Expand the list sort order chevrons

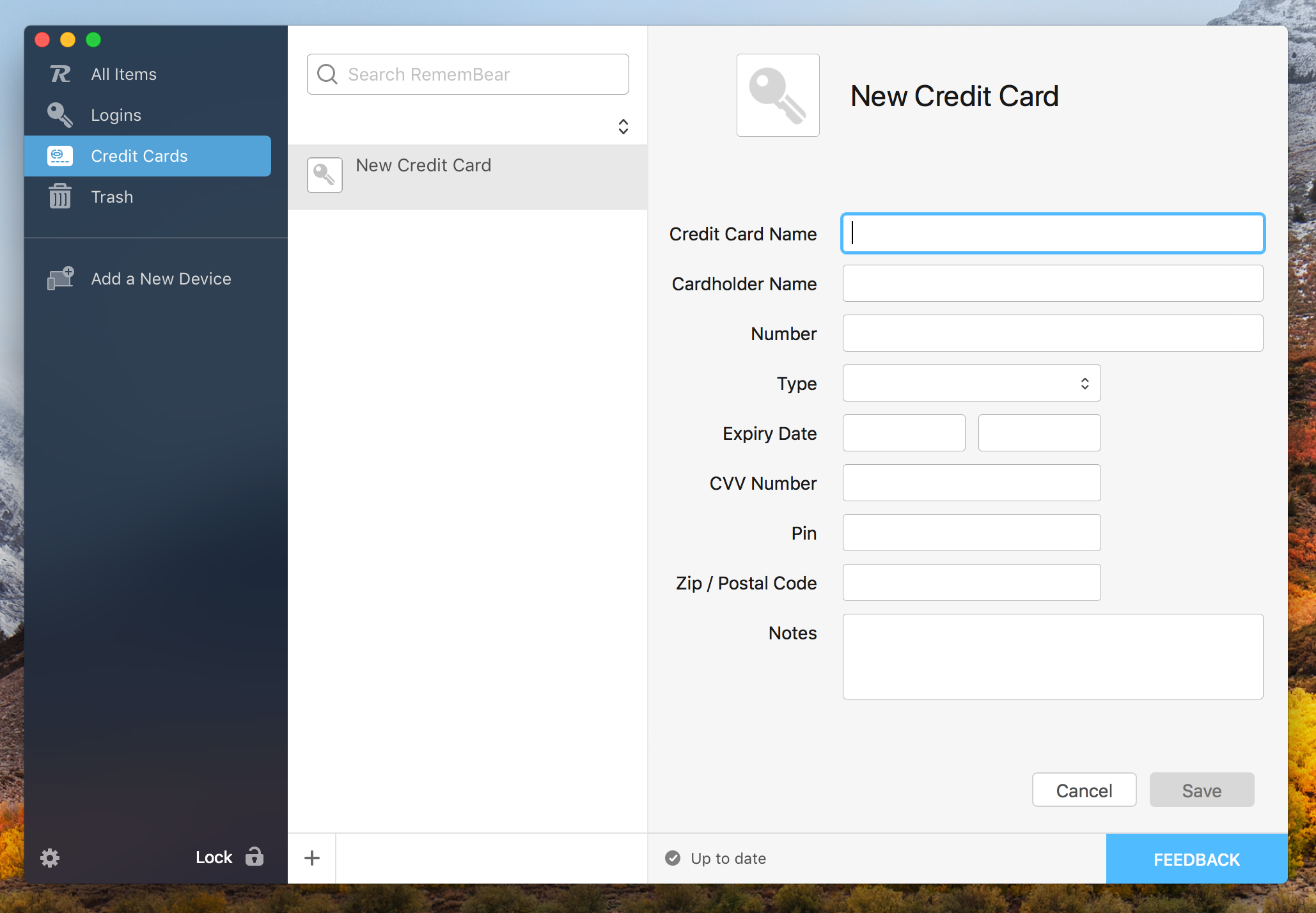(623, 127)
